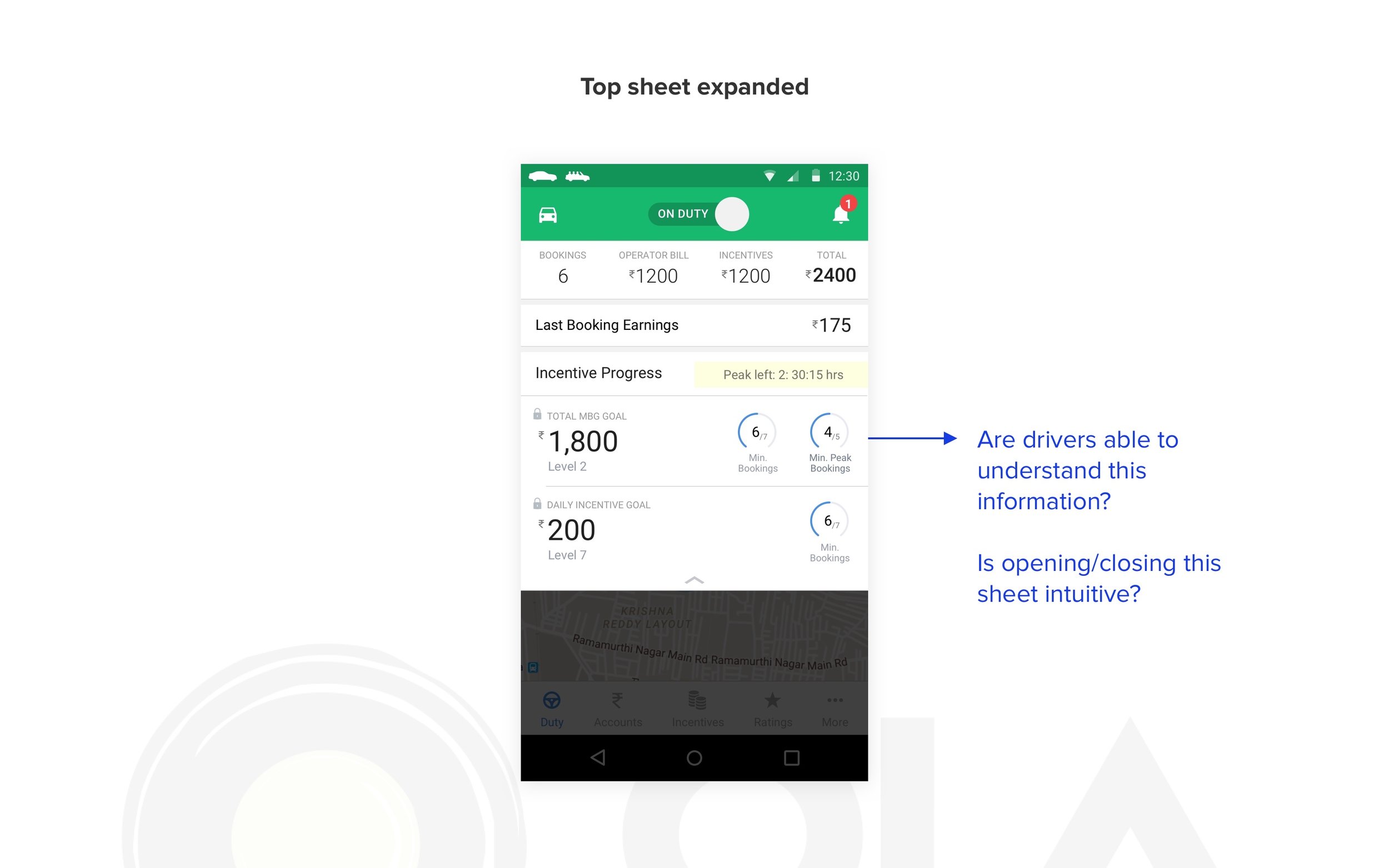Tap the 6/7 Min. Bookings ring in Total MBG Goal
The width and height of the screenshot is (1389, 868).
(757, 432)
